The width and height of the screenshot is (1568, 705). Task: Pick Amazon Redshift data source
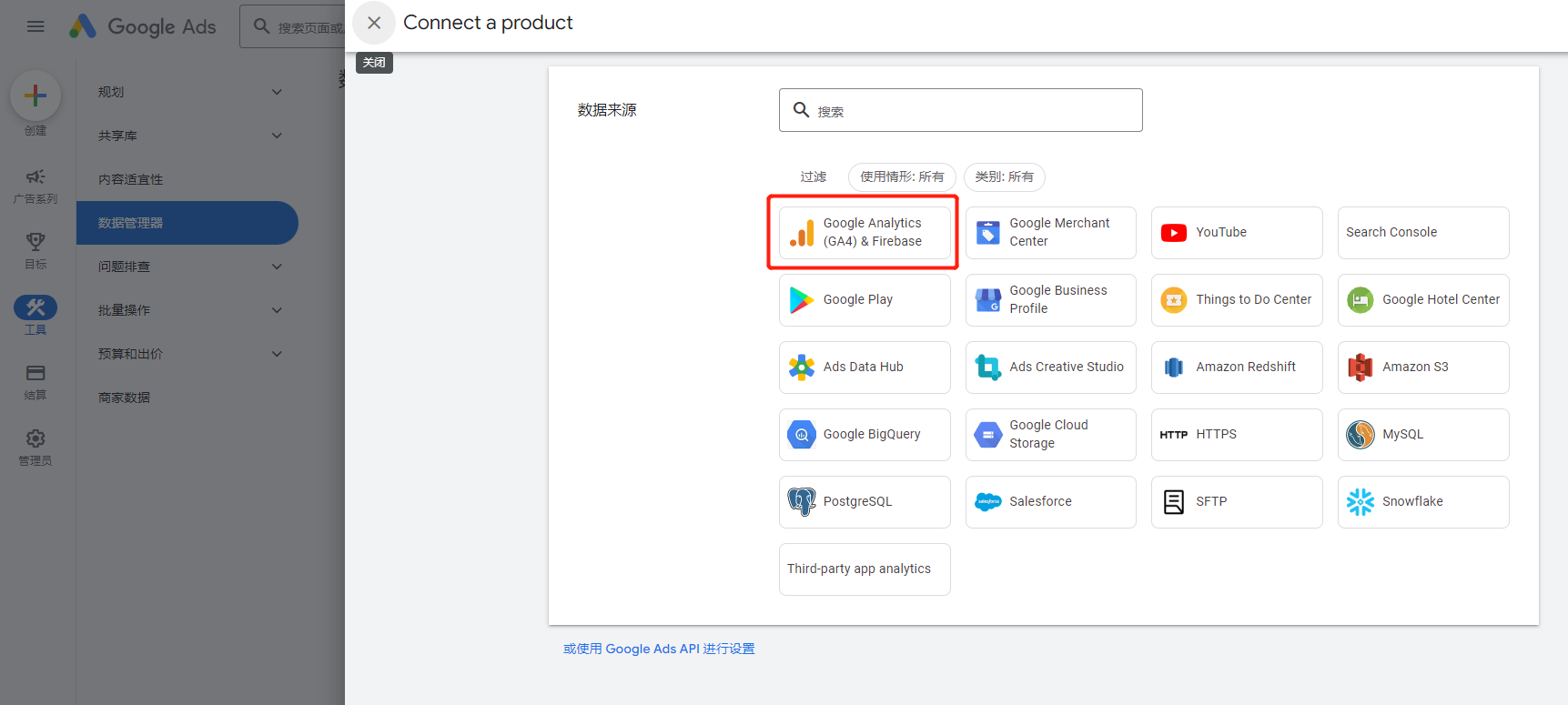[1237, 368]
